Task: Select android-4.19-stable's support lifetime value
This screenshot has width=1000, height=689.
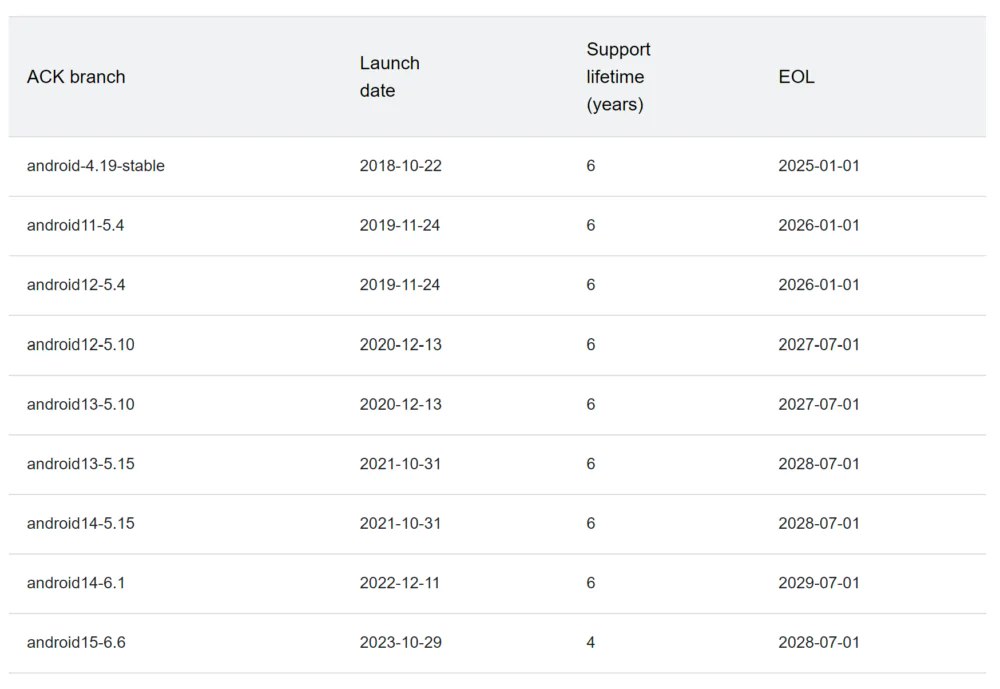Action: [591, 166]
